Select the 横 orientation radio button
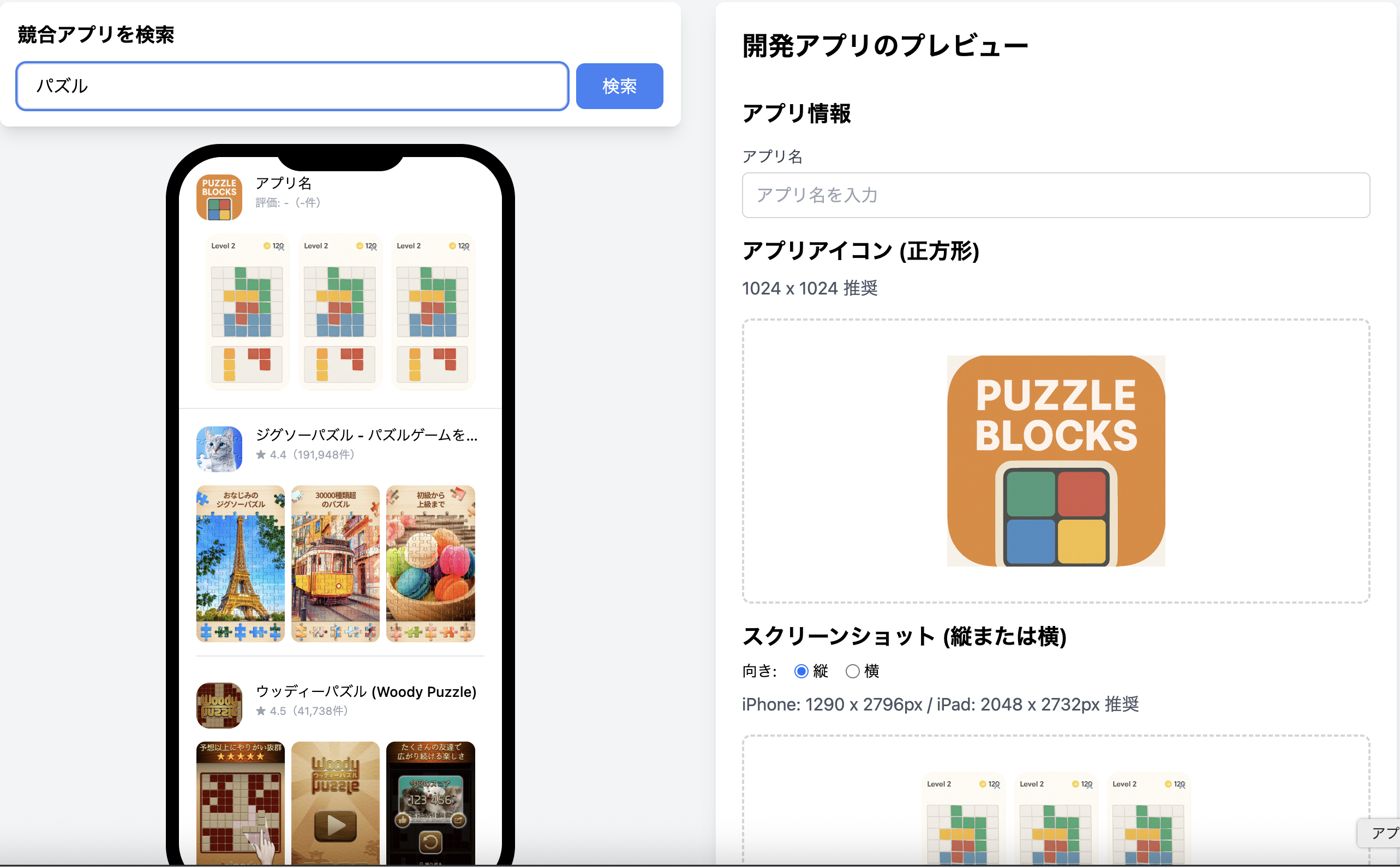Screen dimensions: 1400x867 point(853,671)
